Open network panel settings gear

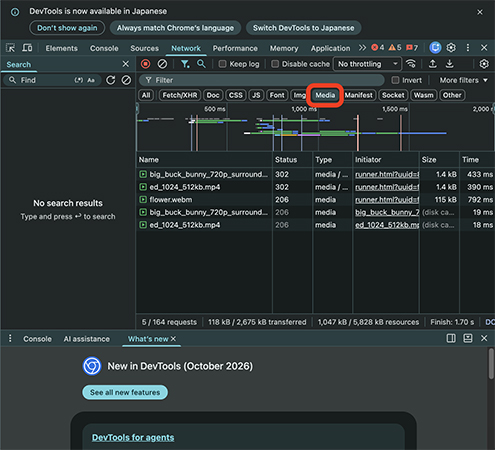click(x=484, y=64)
